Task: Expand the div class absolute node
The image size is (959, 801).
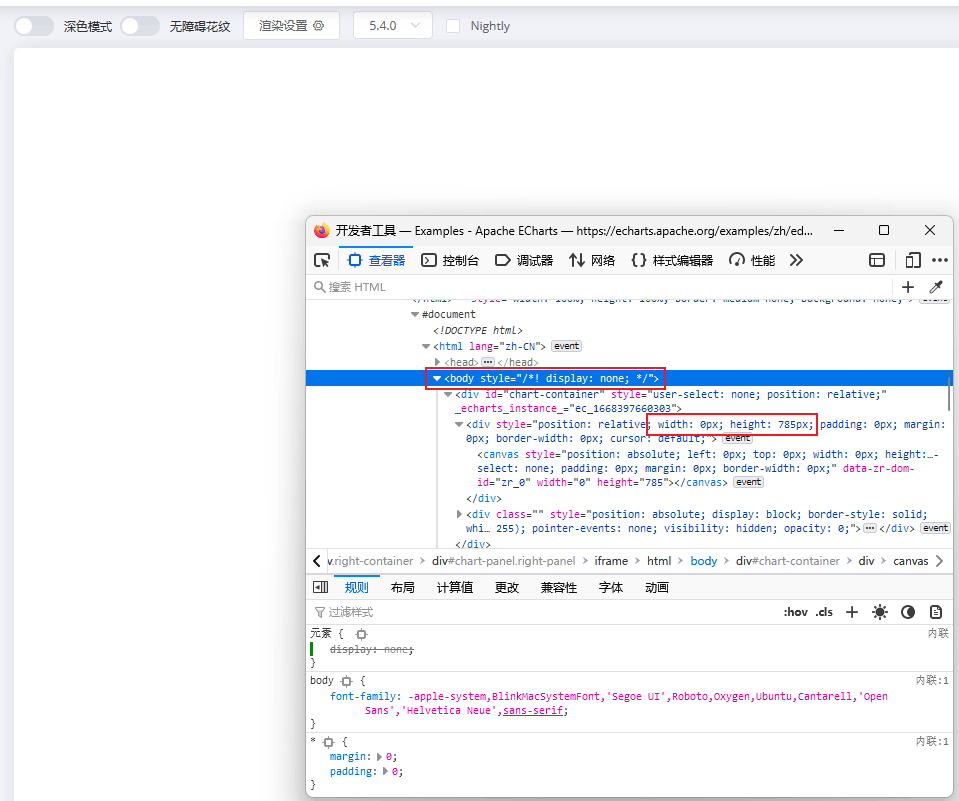Action: tap(459, 514)
